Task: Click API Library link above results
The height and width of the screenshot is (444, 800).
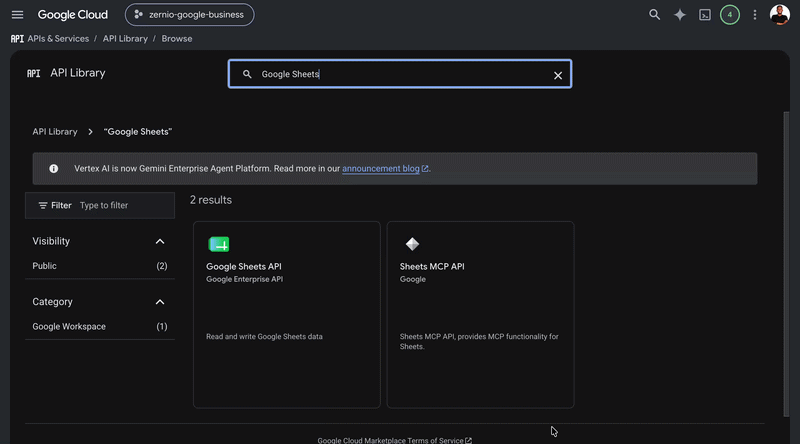Action: (55, 132)
